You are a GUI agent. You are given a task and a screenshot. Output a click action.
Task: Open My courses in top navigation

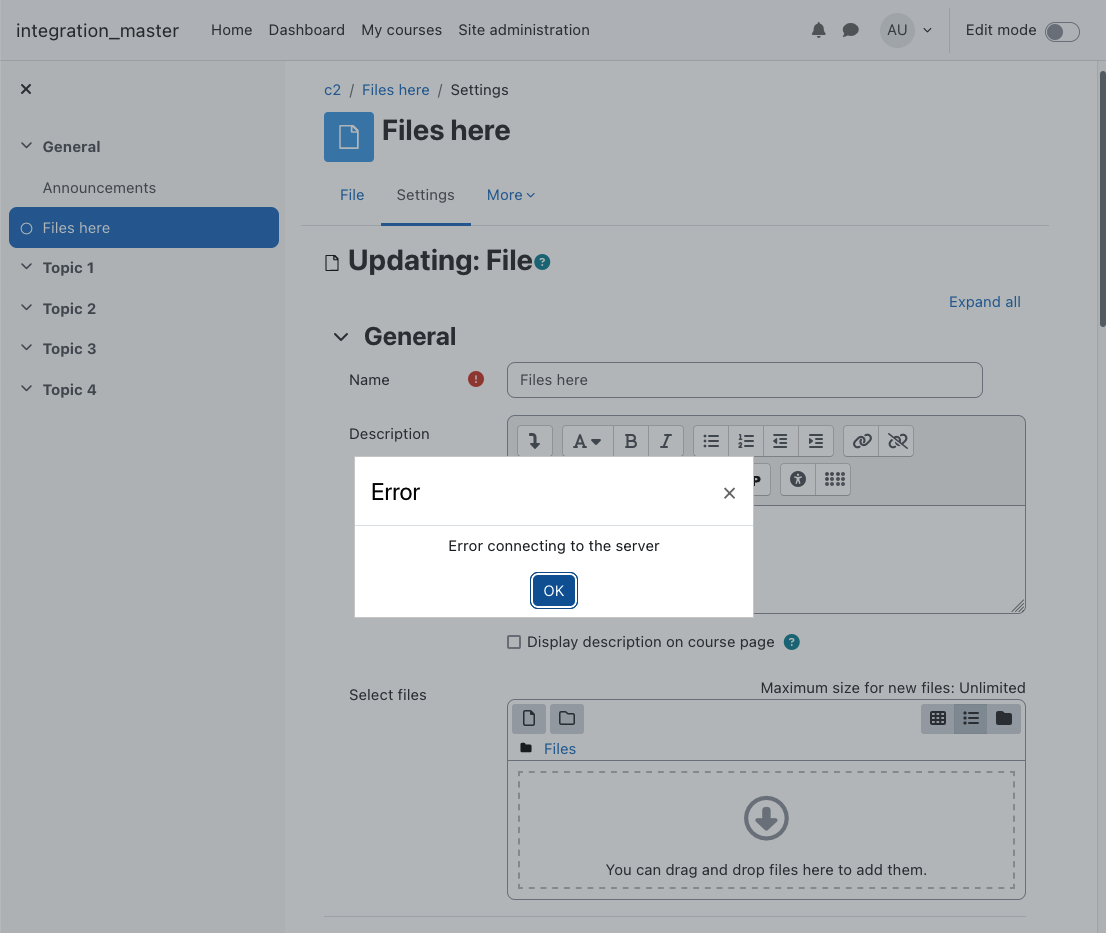point(401,30)
